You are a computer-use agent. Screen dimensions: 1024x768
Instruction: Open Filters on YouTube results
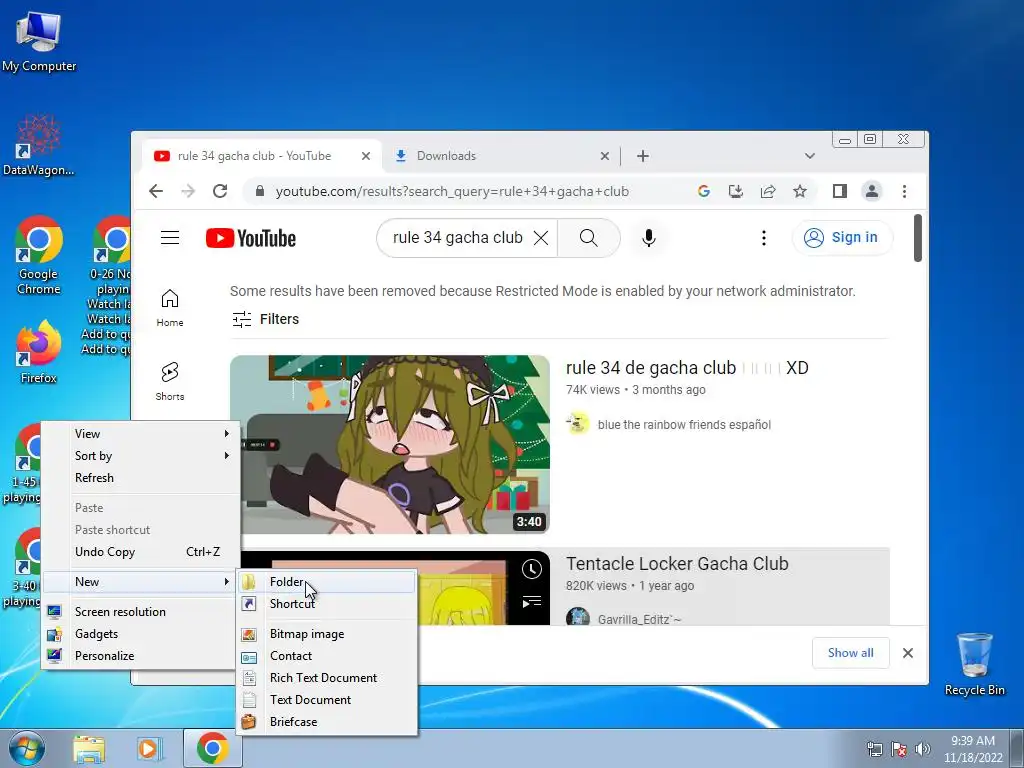(x=266, y=319)
